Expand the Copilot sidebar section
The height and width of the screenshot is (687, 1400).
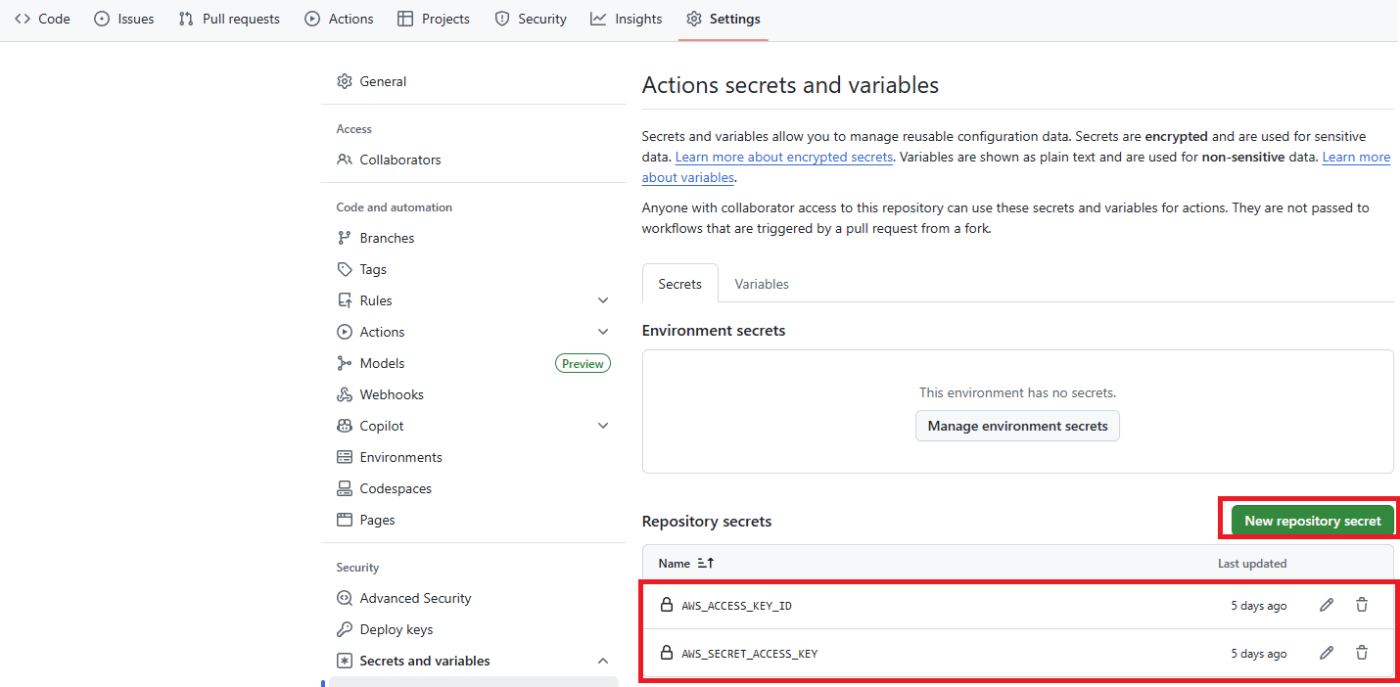(x=603, y=426)
